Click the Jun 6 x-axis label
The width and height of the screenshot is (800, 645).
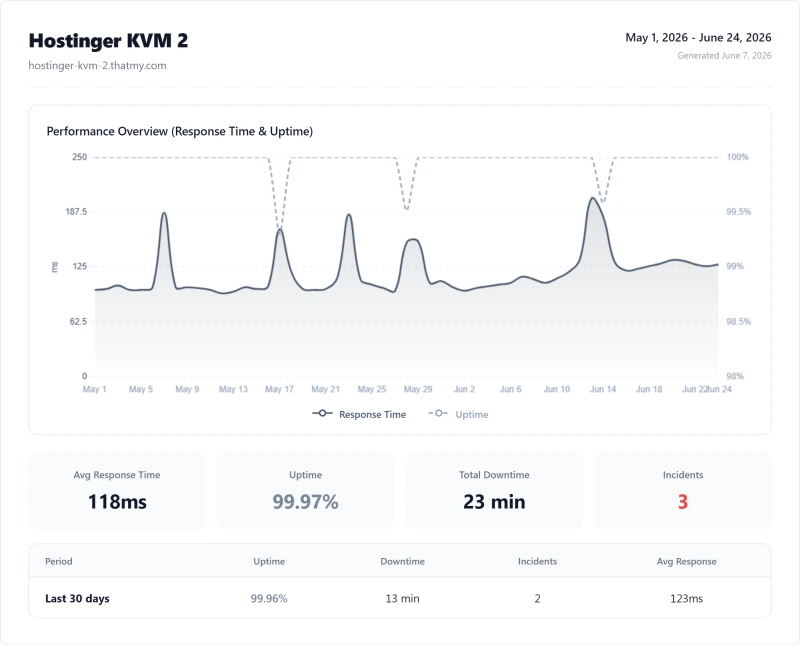[x=511, y=389]
